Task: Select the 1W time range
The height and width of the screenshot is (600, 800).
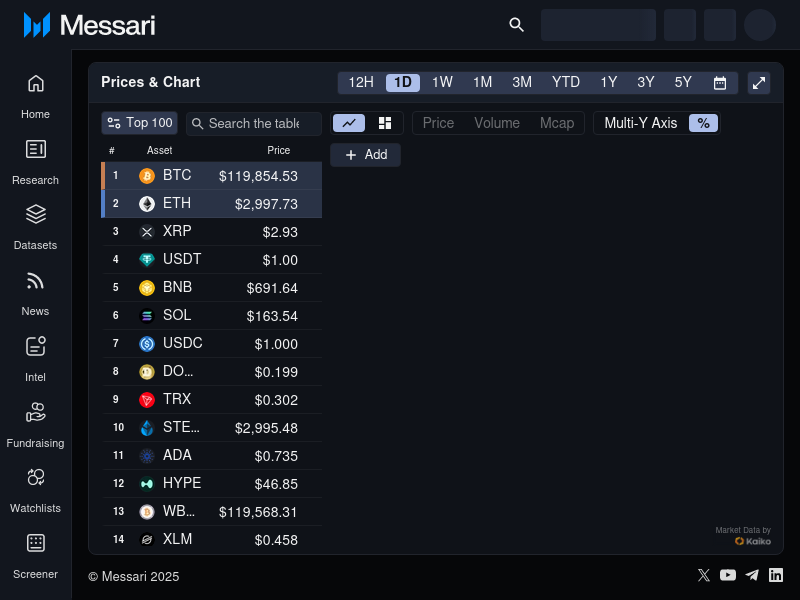Action: 442,83
